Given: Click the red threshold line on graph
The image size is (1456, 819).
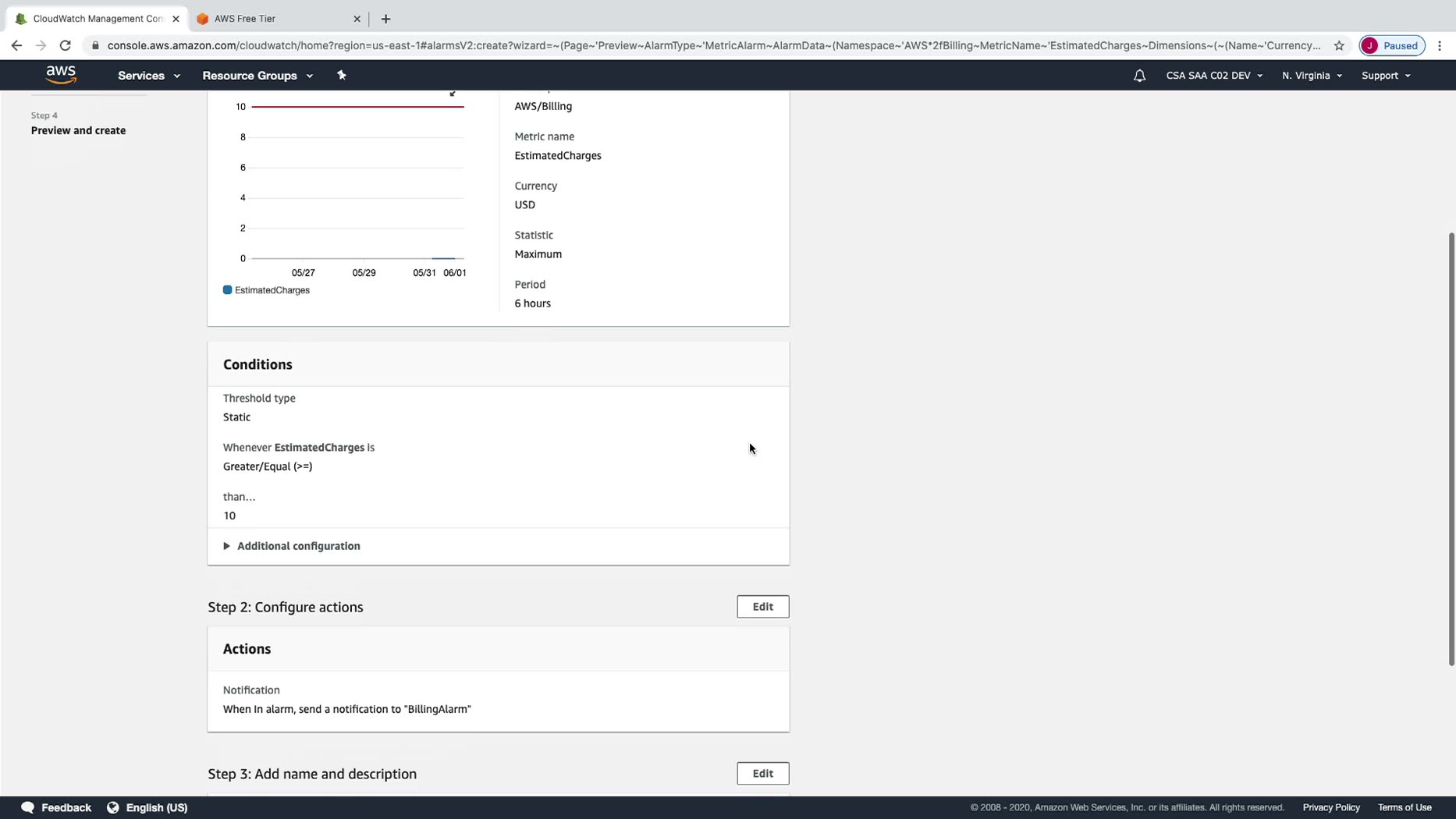Looking at the screenshot, I should tap(357, 106).
